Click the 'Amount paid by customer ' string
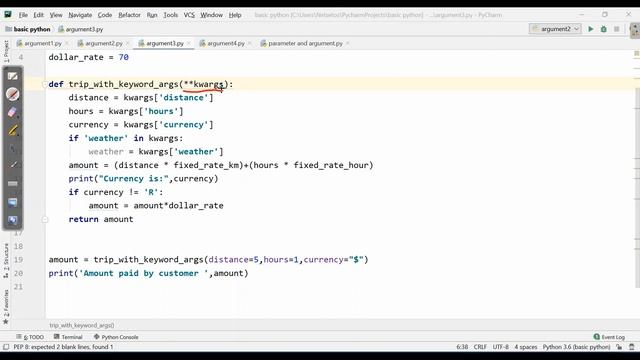The image size is (640, 360). [x=144, y=273]
